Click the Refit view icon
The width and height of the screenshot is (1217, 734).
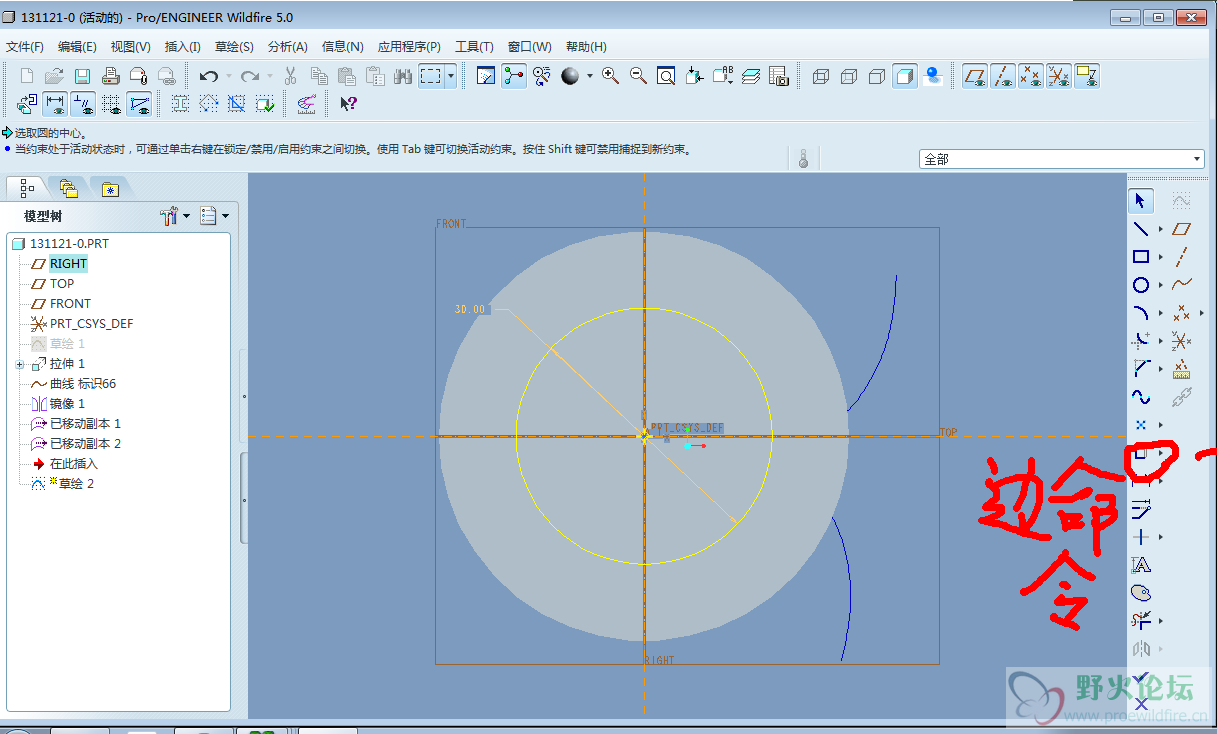tap(666, 76)
